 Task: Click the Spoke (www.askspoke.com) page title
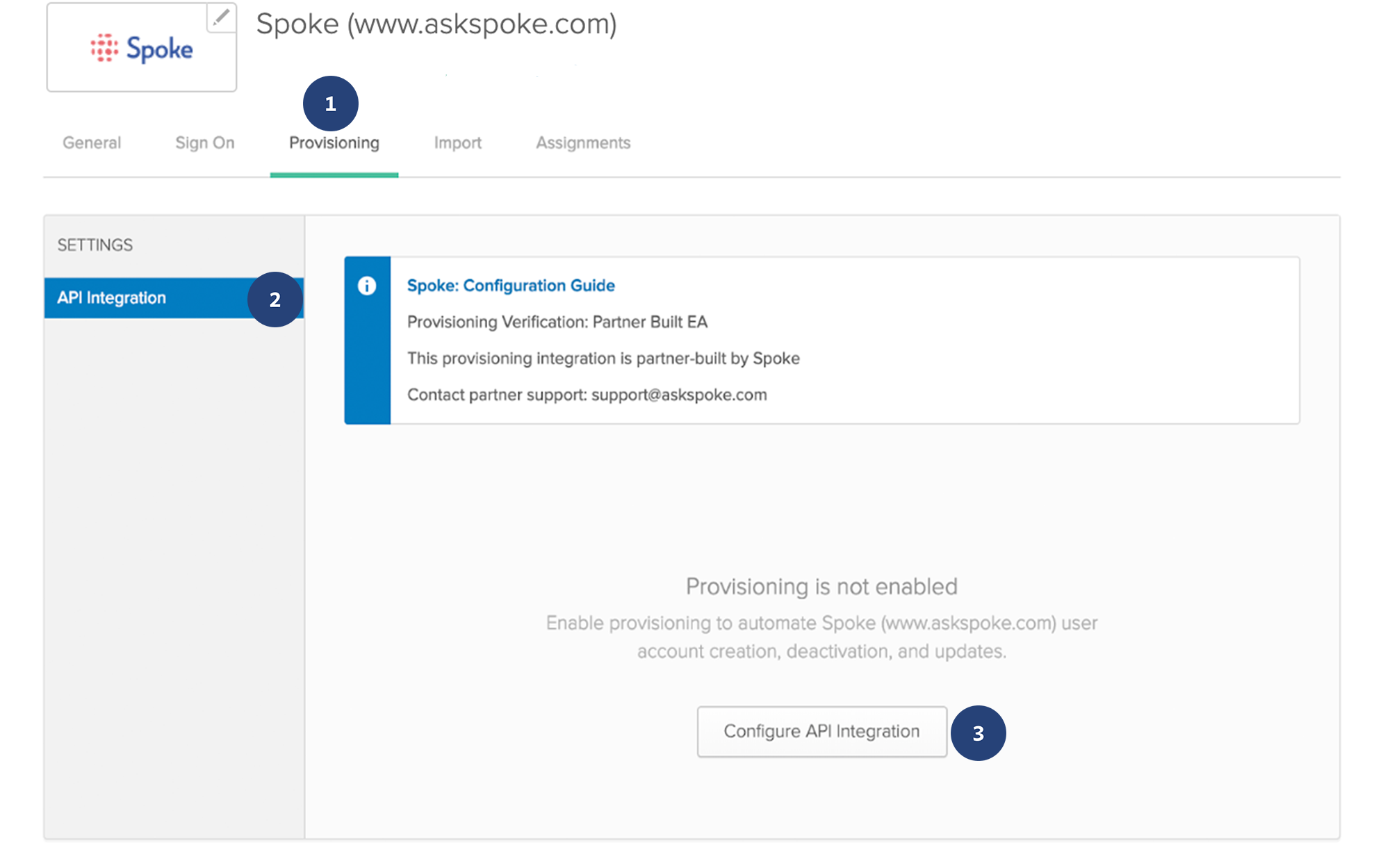[x=436, y=24]
